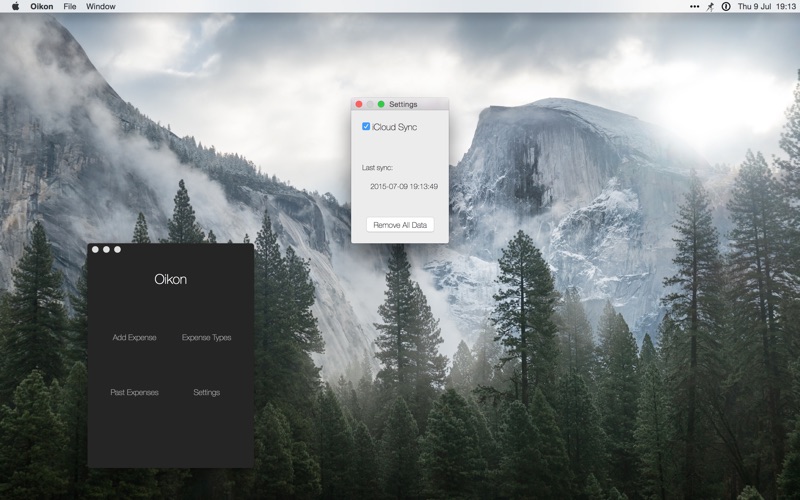Open the File menu
The height and width of the screenshot is (500, 800).
[70, 7]
